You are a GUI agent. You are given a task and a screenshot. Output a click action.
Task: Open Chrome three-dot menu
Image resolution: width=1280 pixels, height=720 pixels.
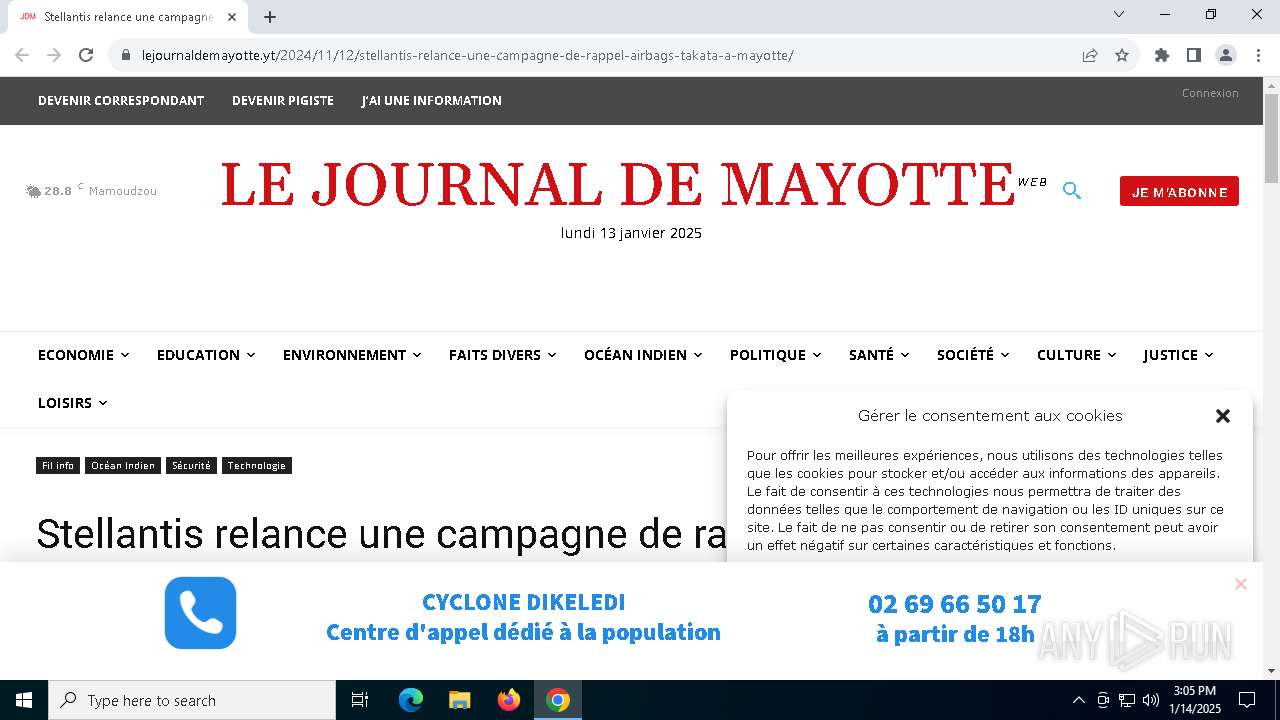1258,55
